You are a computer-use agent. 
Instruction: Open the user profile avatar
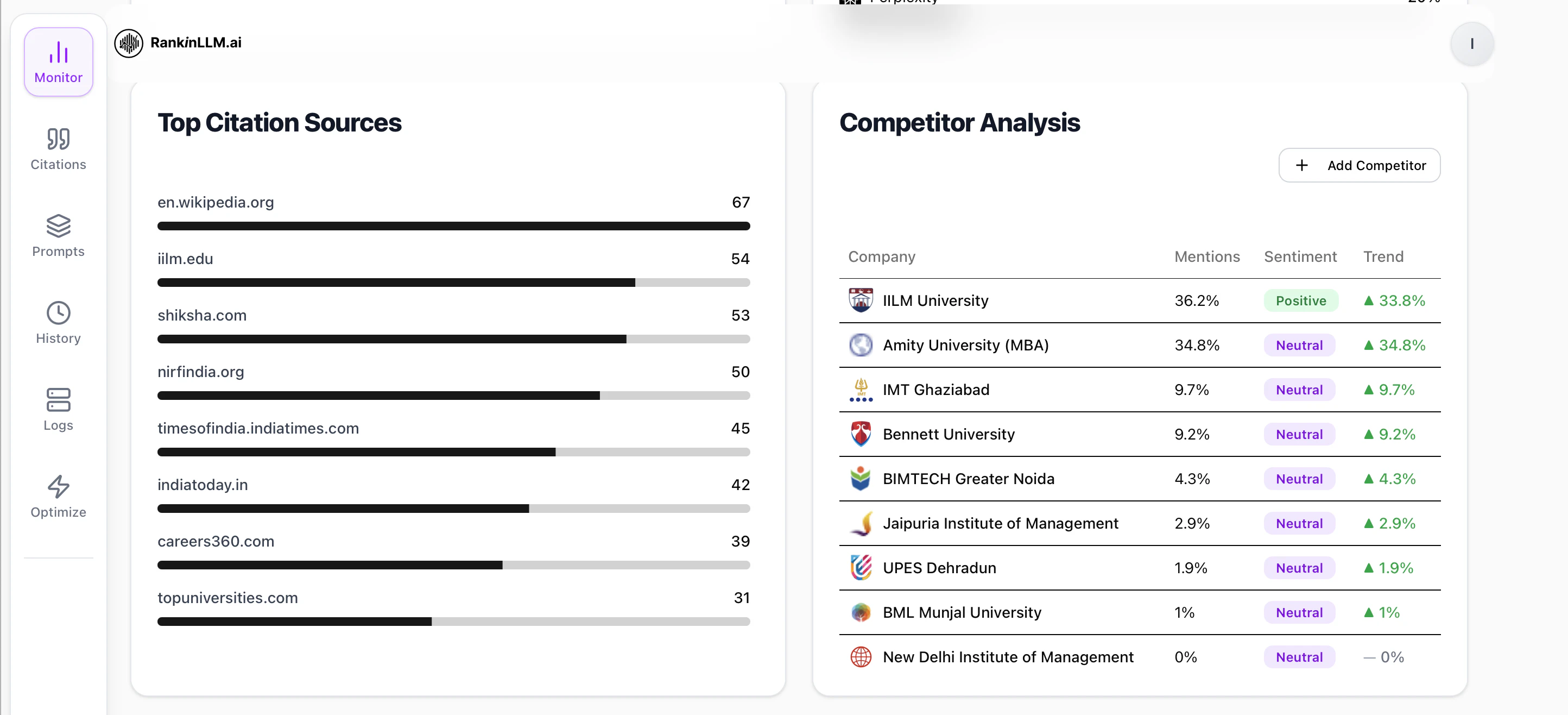[x=1471, y=44]
